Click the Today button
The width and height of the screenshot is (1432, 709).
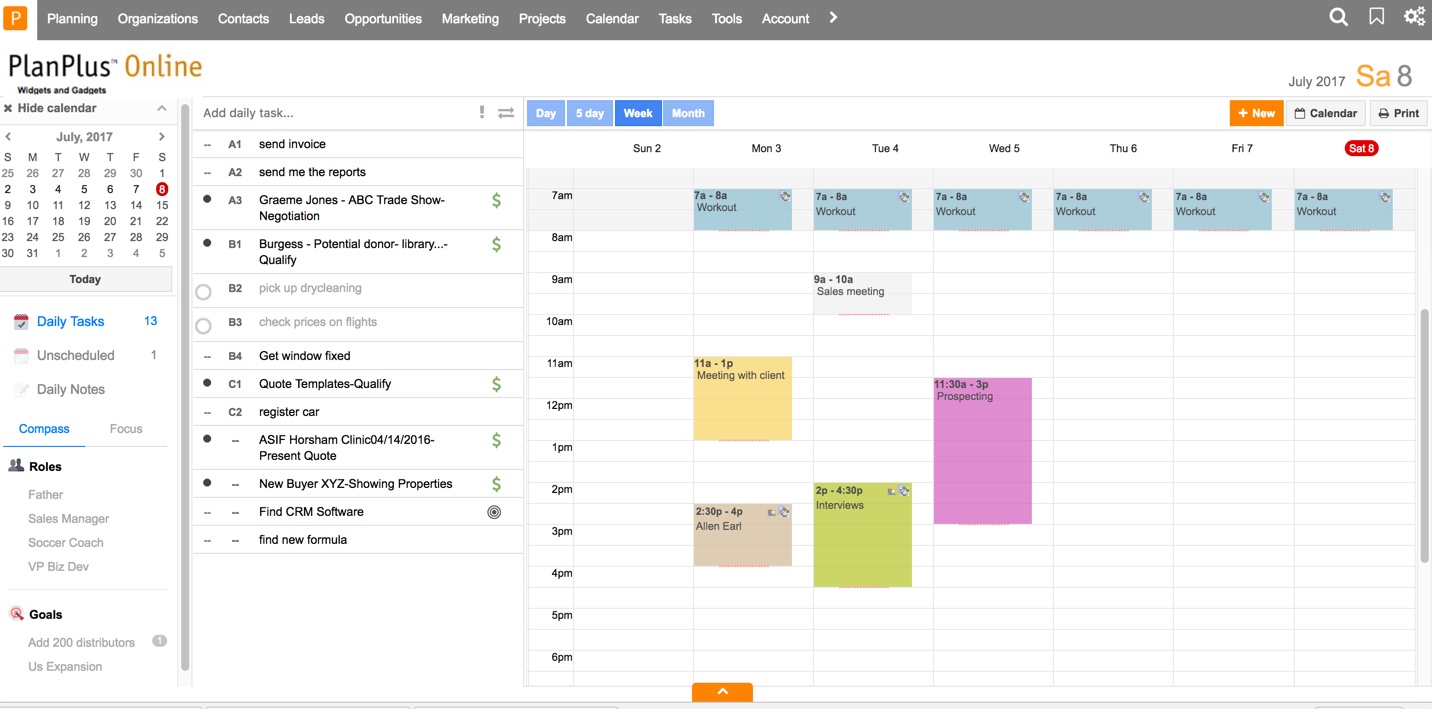pos(85,279)
